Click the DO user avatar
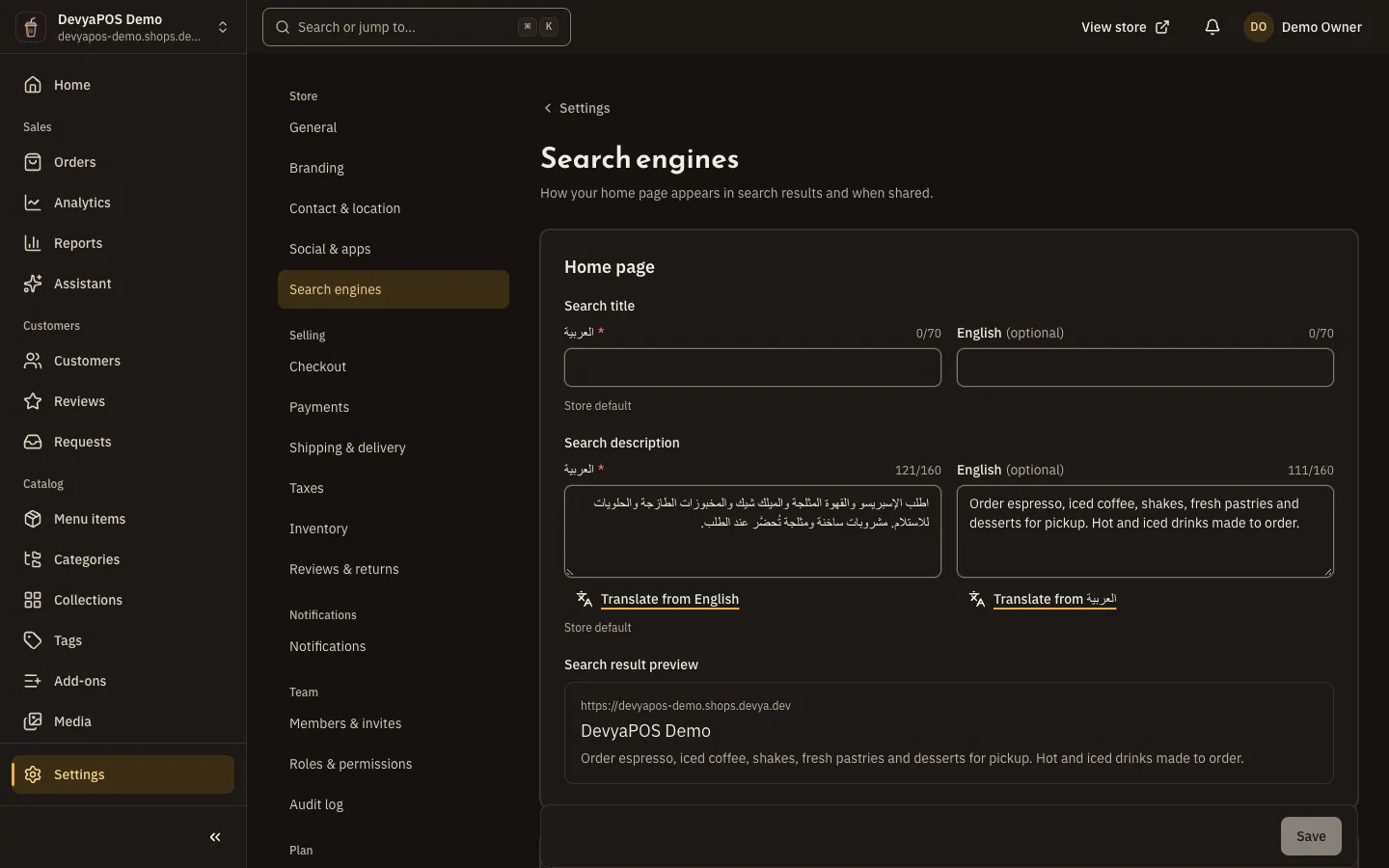Screen dimensions: 1389x868 coord(1259,27)
